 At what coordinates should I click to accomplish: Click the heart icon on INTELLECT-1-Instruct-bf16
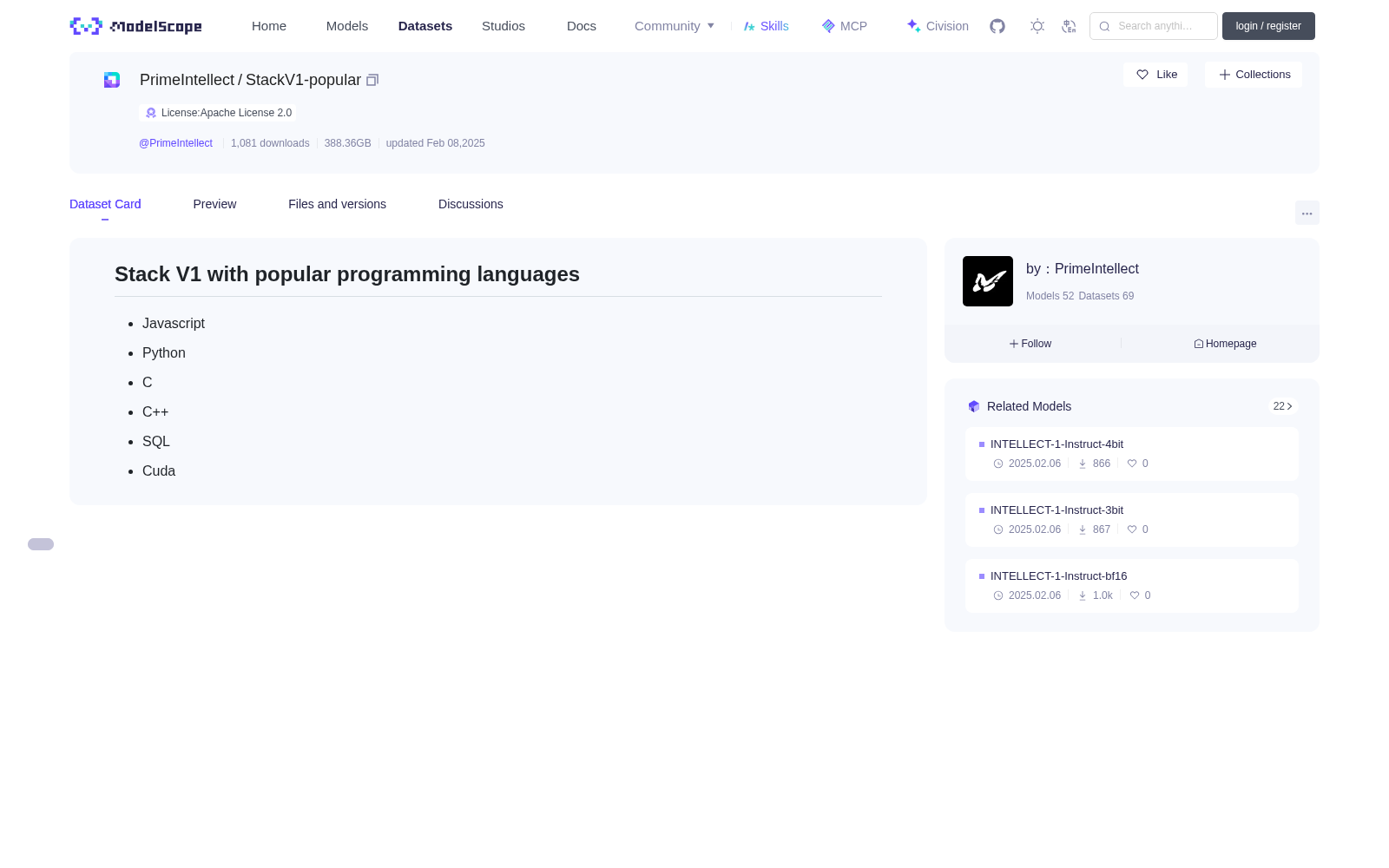point(1135,595)
